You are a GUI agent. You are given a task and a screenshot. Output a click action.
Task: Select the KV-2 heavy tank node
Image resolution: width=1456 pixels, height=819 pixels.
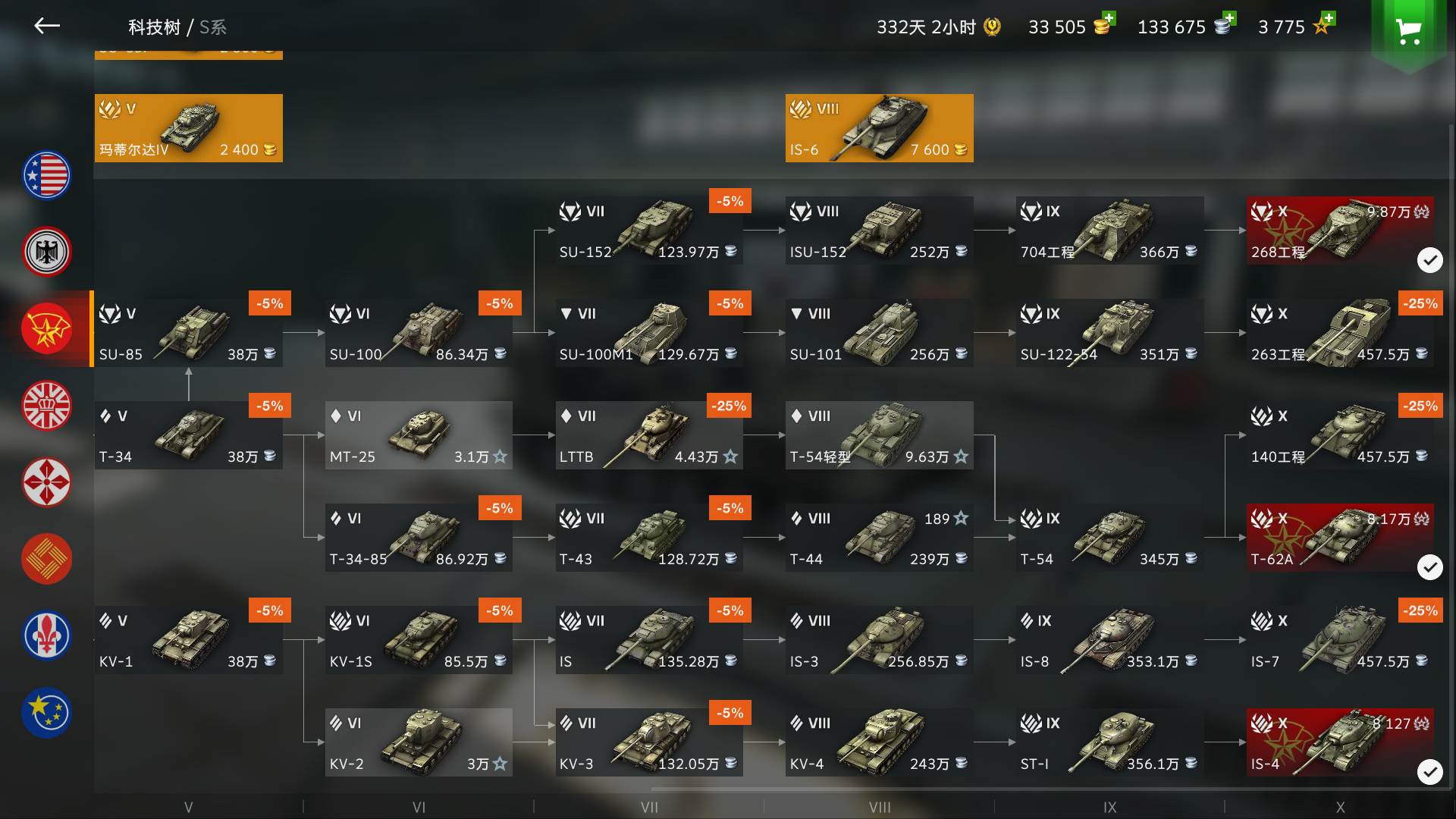419,742
